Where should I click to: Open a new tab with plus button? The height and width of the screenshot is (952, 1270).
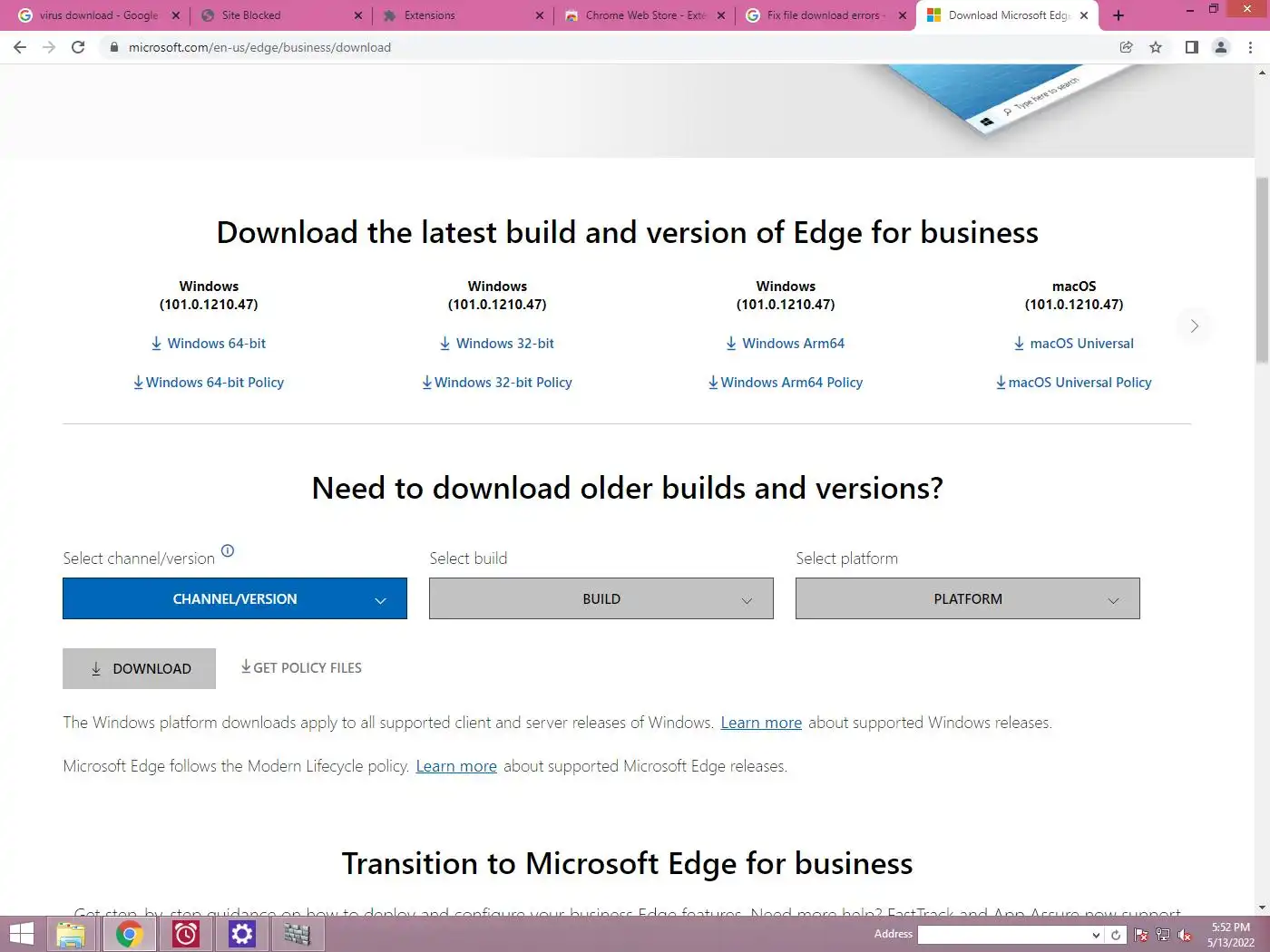pyautogui.click(x=1119, y=15)
